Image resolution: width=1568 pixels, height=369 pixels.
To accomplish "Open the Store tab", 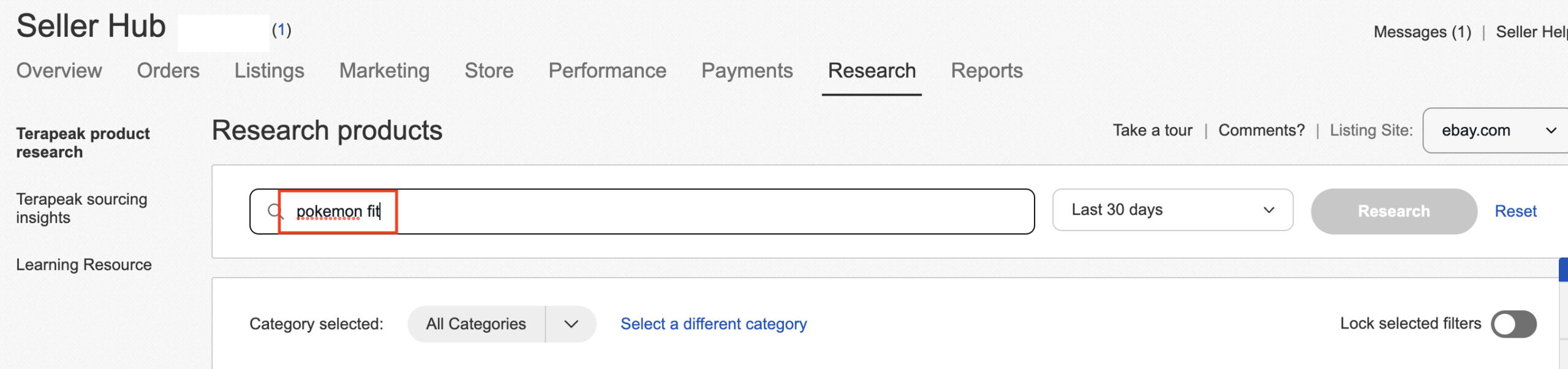I will (488, 71).
